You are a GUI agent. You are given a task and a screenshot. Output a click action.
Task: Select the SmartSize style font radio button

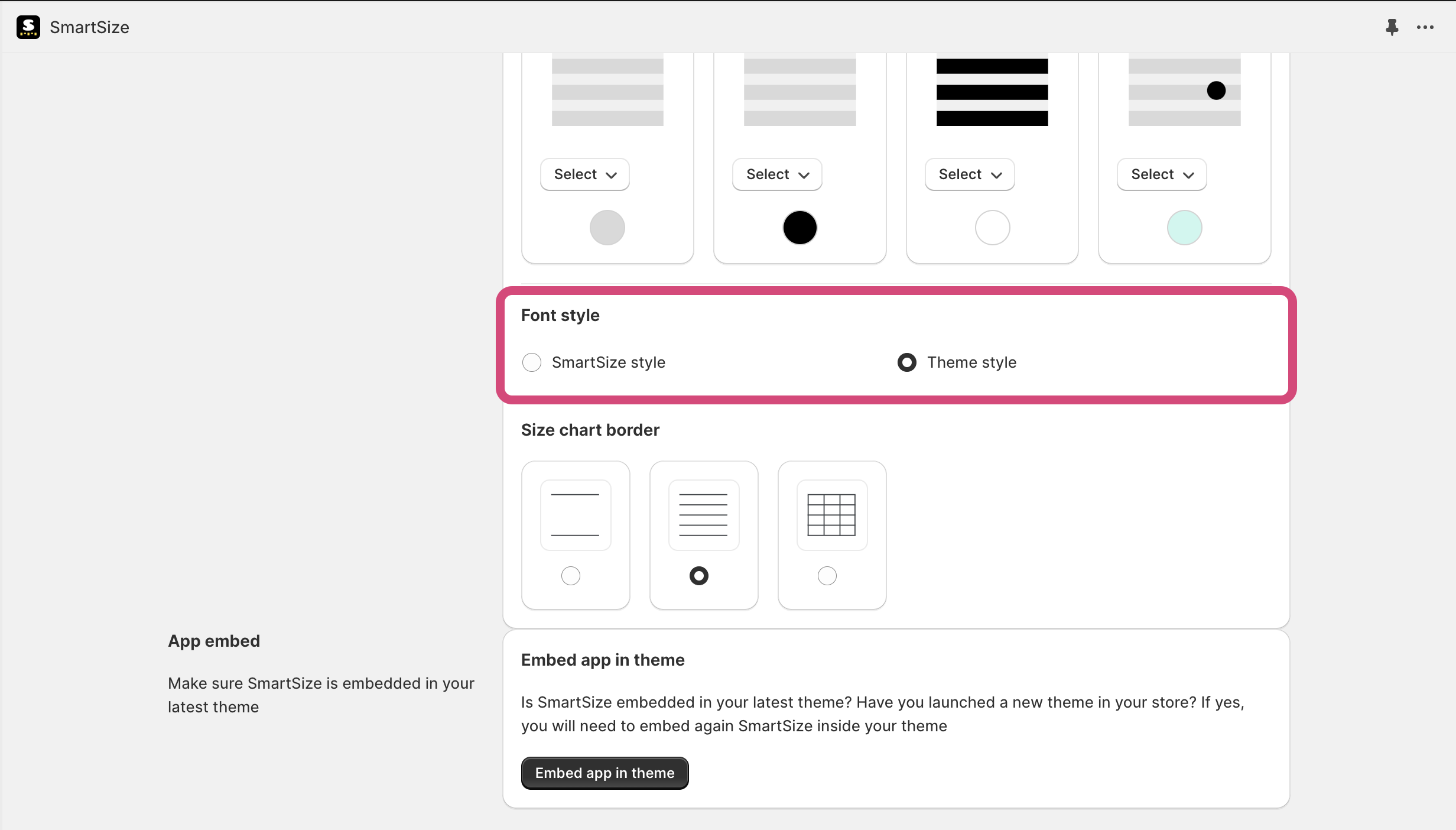click(x=532, y=362)
